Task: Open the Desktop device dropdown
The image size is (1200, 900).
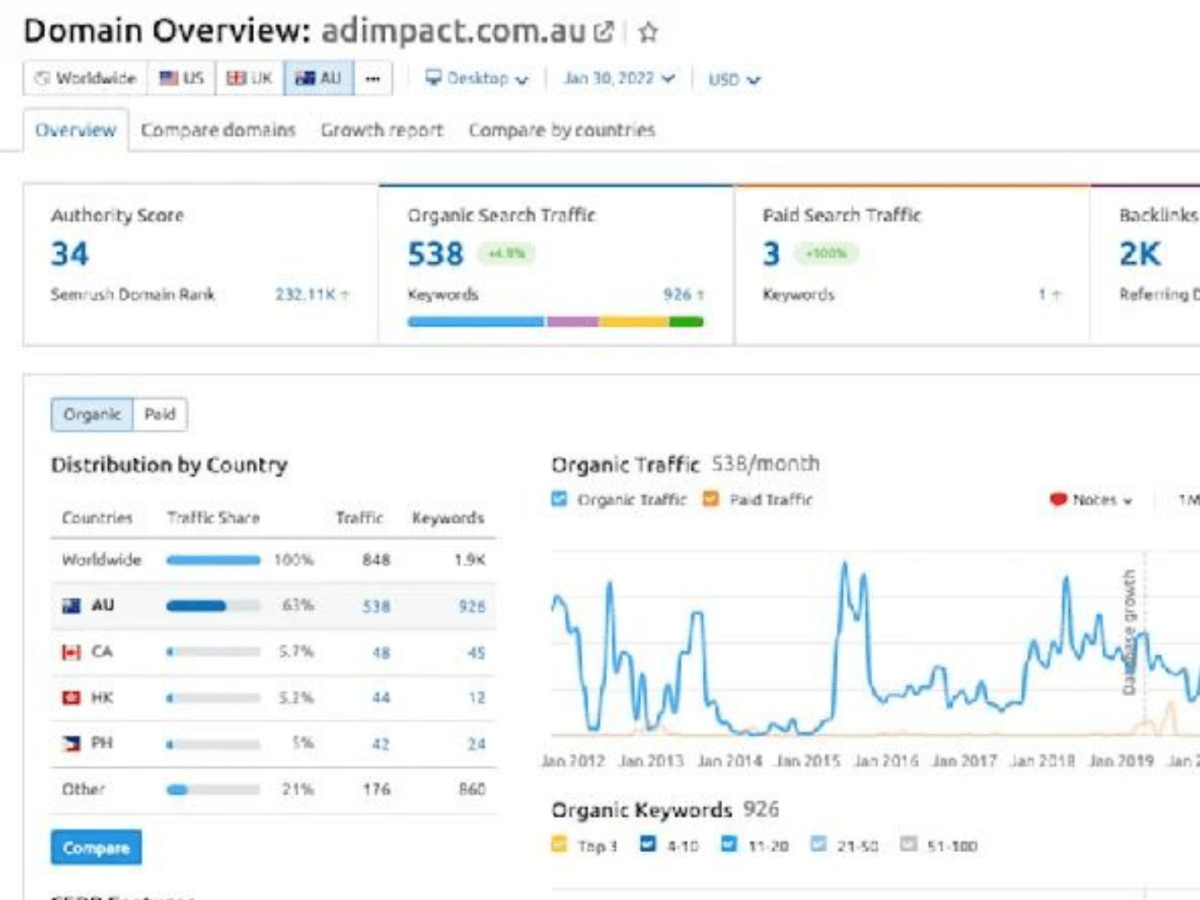Action: pos(476,78)
